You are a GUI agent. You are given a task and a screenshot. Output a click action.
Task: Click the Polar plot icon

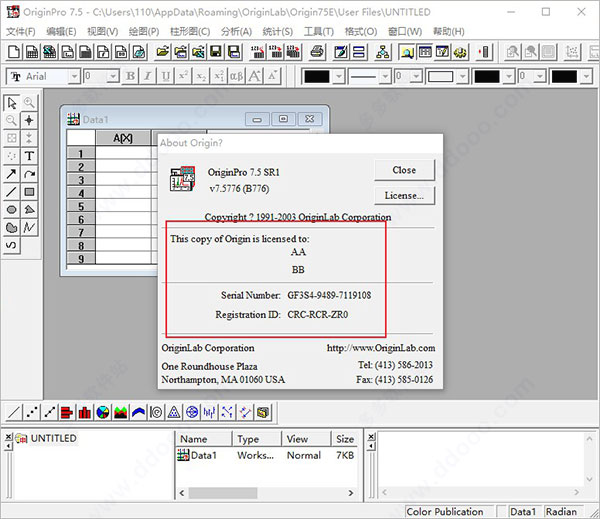point(156,412)
